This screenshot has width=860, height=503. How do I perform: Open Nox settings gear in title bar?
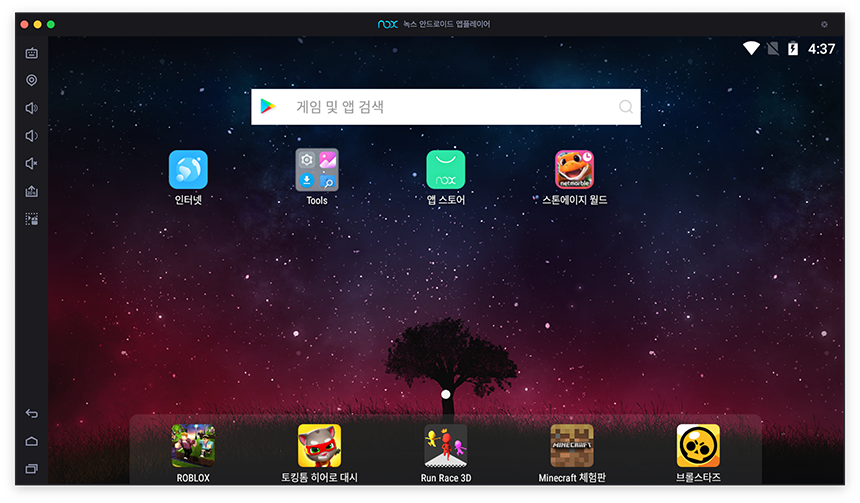(x=824, y=24)
